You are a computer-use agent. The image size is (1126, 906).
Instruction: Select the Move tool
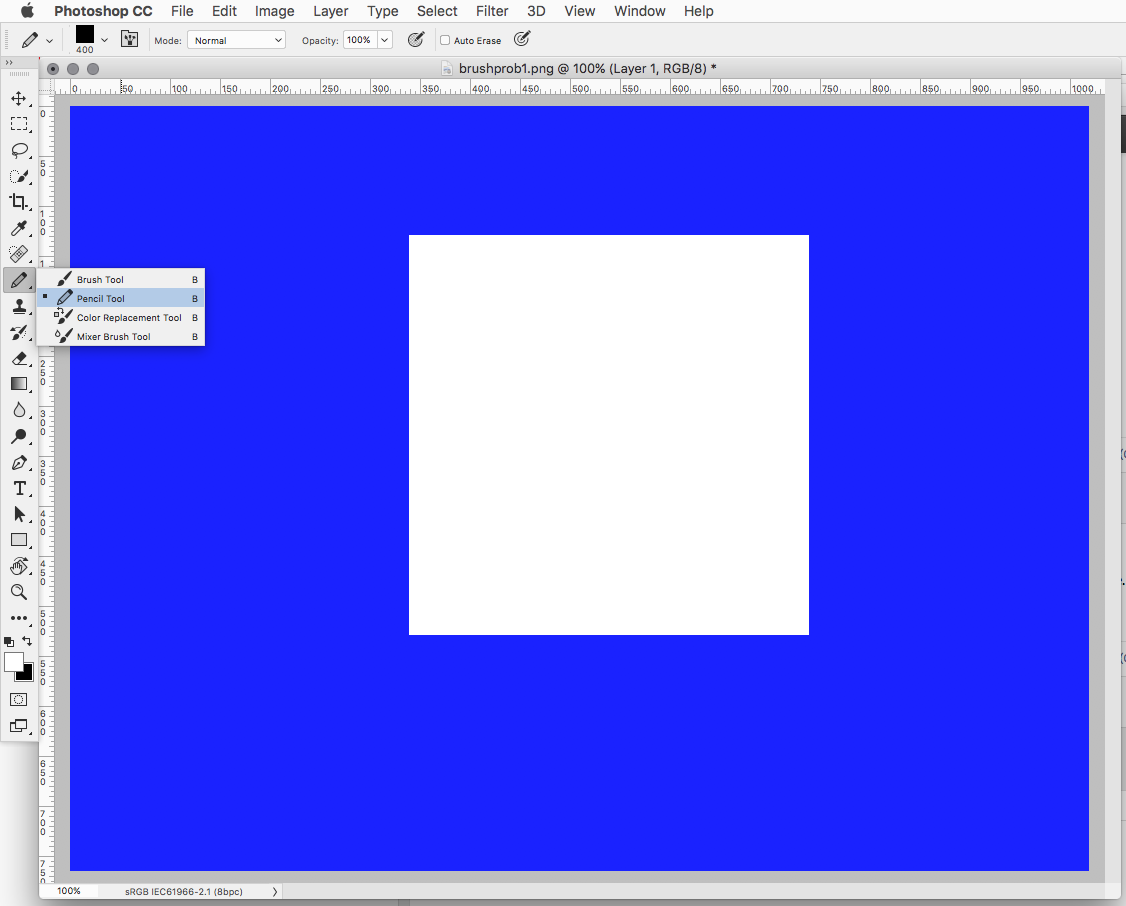[x=19, y=98]
